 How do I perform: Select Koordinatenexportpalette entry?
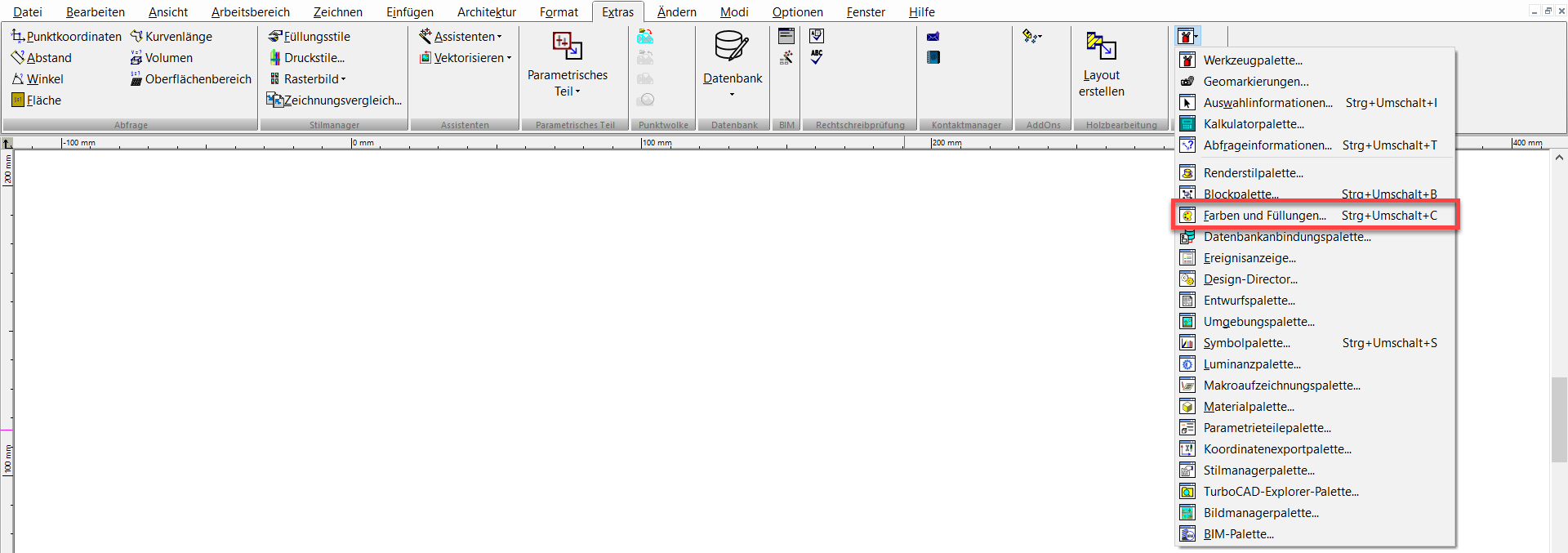(1315, 449)
